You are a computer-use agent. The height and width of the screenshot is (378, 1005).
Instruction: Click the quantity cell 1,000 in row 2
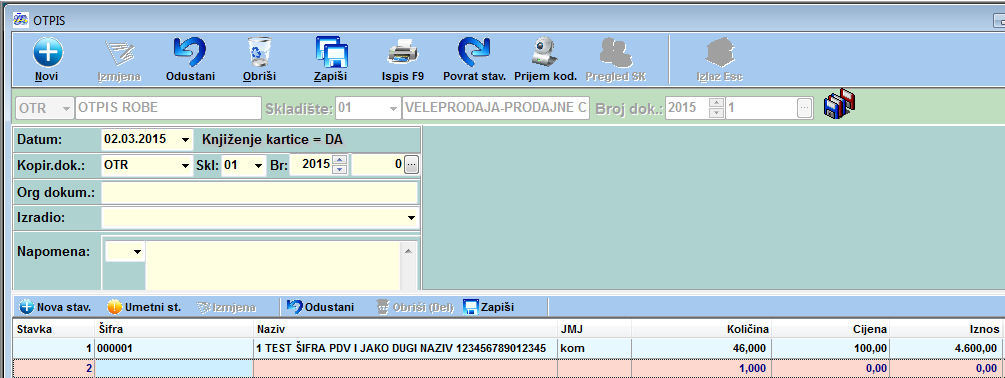tap(701, 368)
